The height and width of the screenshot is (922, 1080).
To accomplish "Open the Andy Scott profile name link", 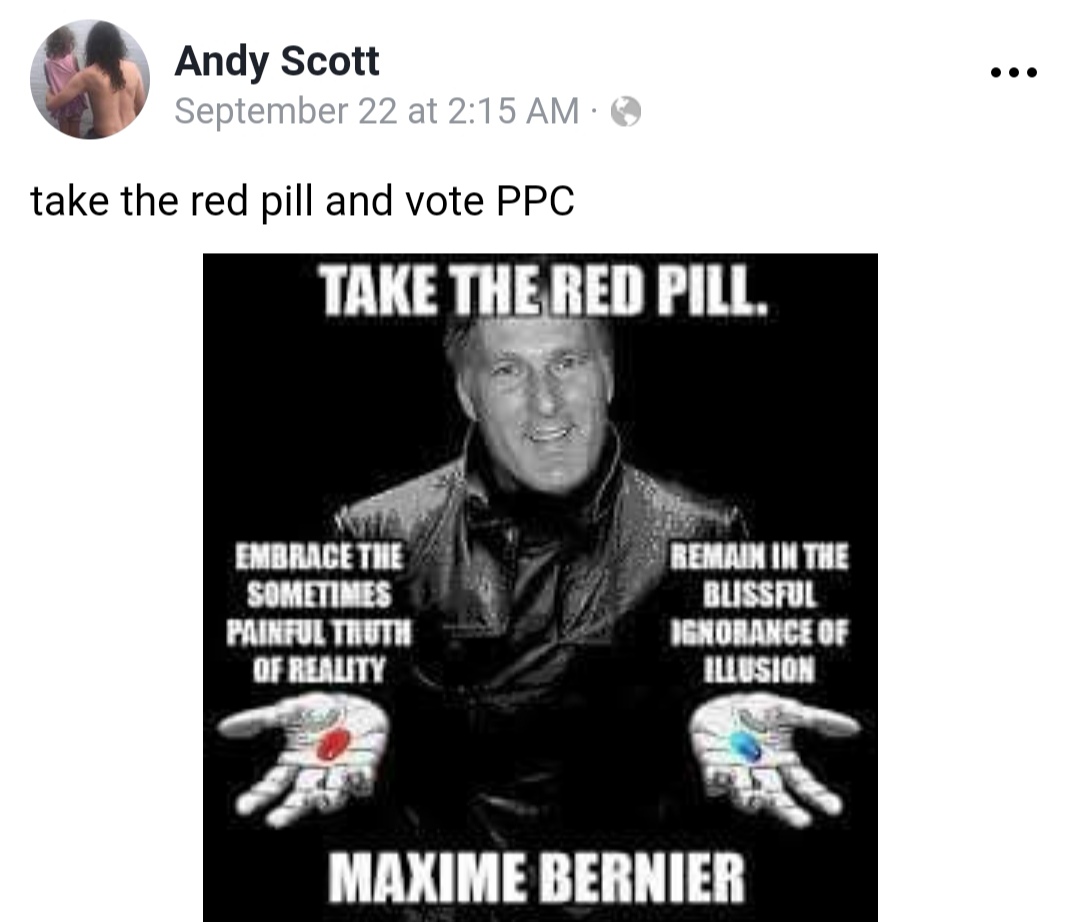I will [x=277, y=61].
